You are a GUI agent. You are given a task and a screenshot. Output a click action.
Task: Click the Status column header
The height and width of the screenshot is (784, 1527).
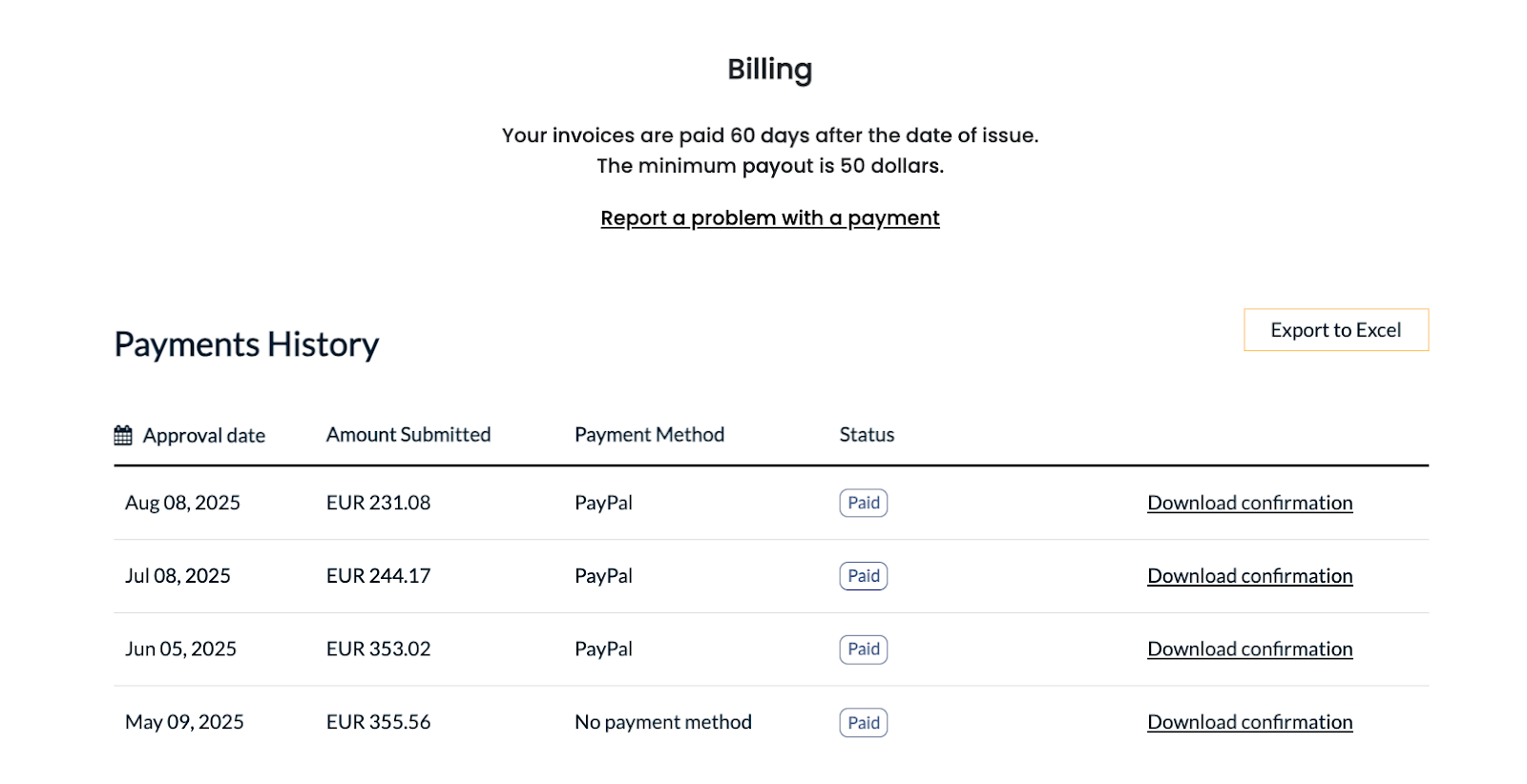point(867,435)
